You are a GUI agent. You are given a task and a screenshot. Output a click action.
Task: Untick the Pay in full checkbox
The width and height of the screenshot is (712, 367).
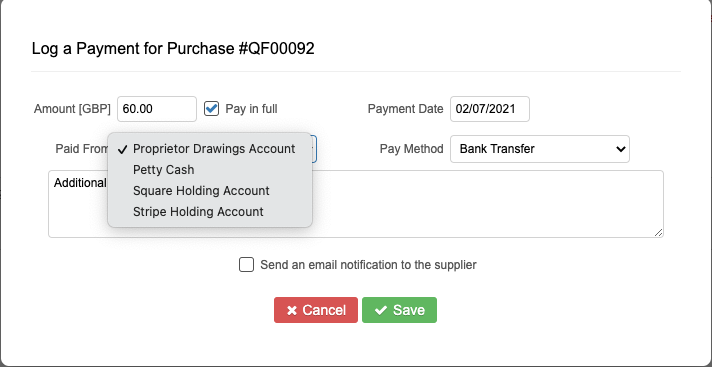[212, 109]
